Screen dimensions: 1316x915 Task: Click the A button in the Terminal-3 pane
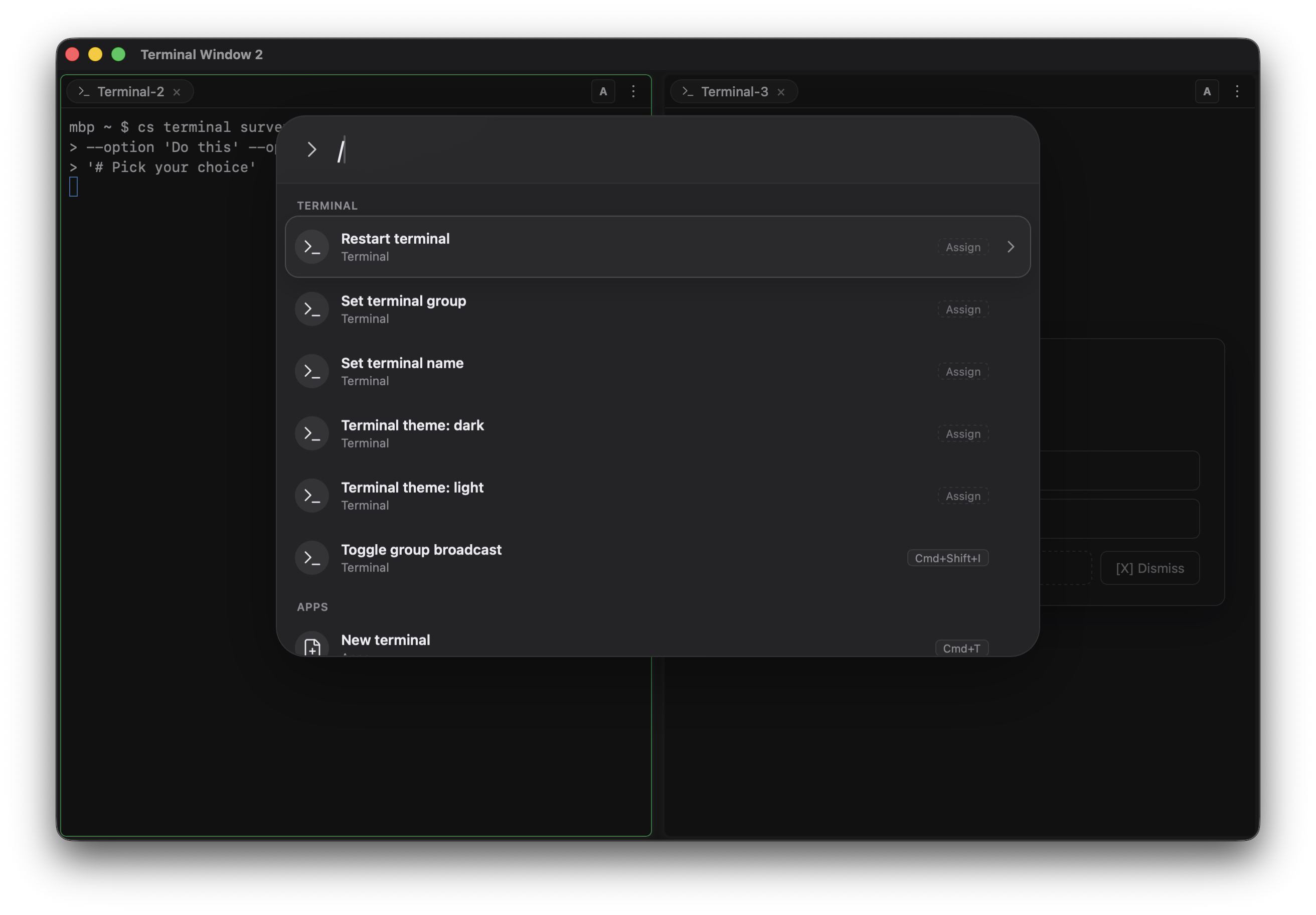[x=1207, y=92]
